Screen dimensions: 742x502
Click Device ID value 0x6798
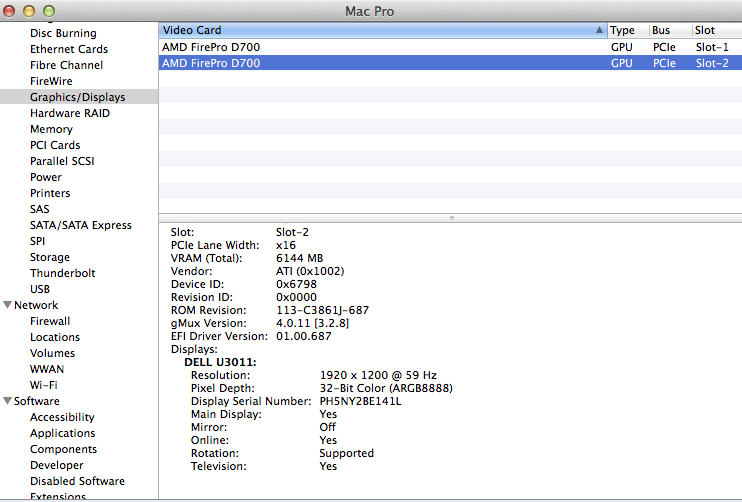pyautogui.click(x=296, y=284)
